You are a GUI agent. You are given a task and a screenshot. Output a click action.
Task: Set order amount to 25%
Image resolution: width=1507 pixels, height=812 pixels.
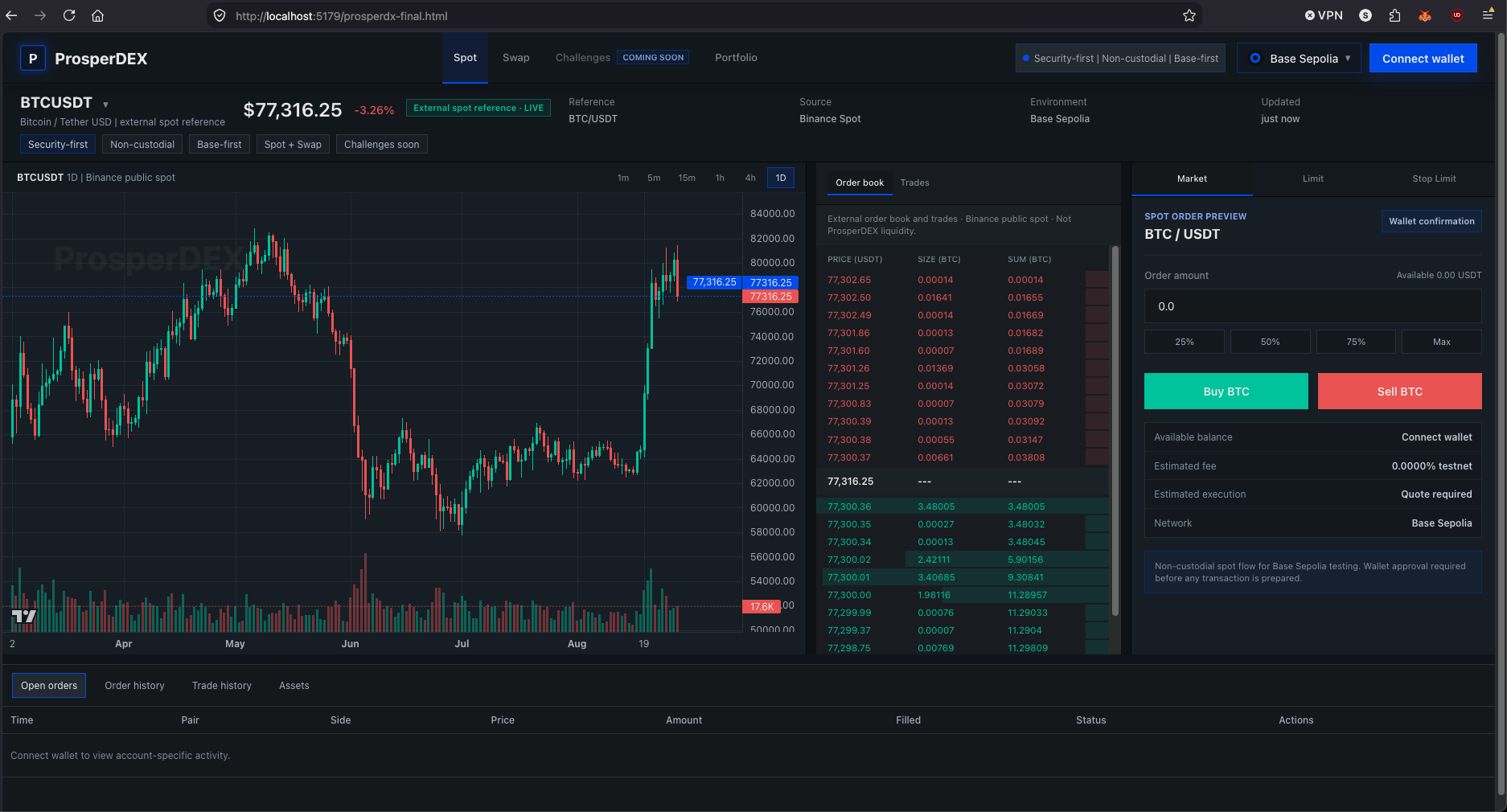1185,342
